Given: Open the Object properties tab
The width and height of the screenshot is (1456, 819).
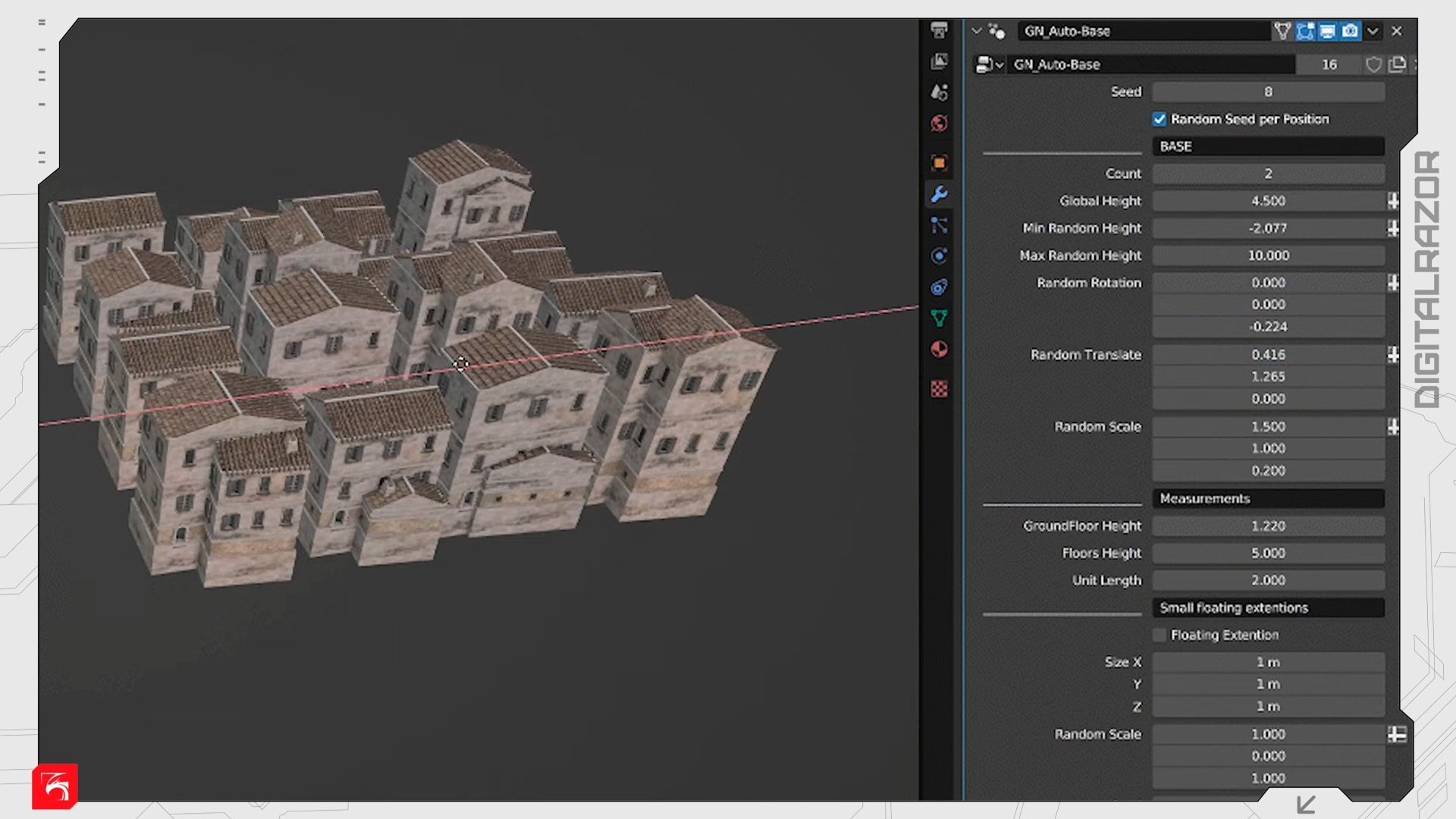Looking at the screenshot, I should click(x=939, y=163).
